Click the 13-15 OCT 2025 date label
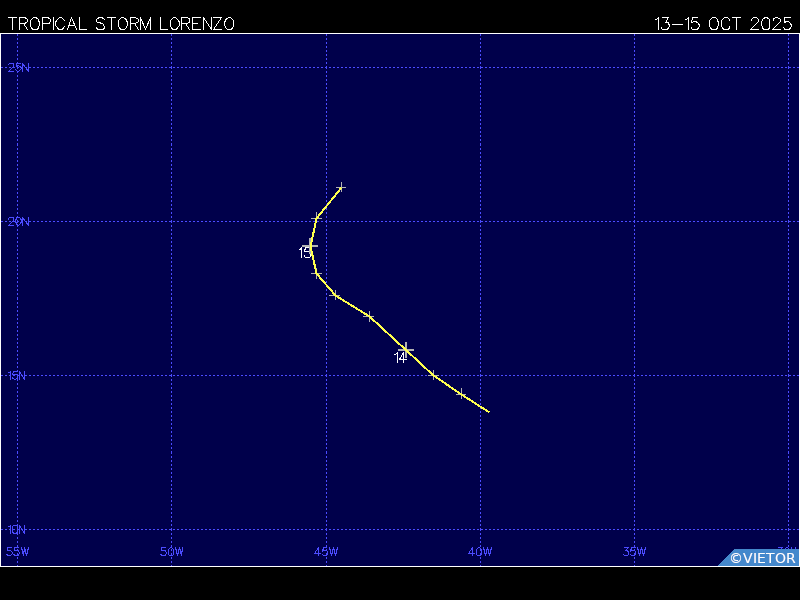Viewport: 800px width, 600px height. tap(723, 24)
